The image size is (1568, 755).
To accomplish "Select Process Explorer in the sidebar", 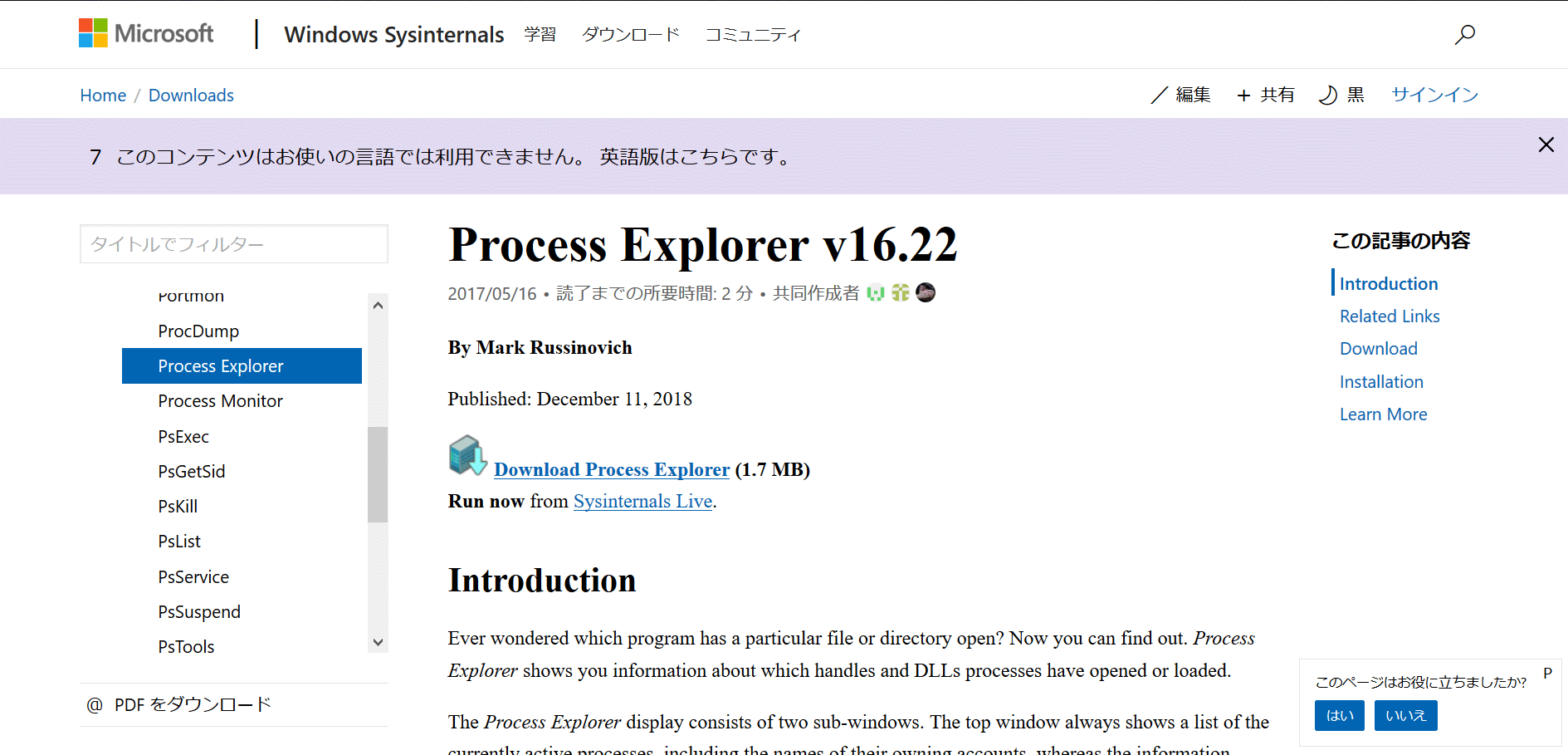I will (242, 366).
